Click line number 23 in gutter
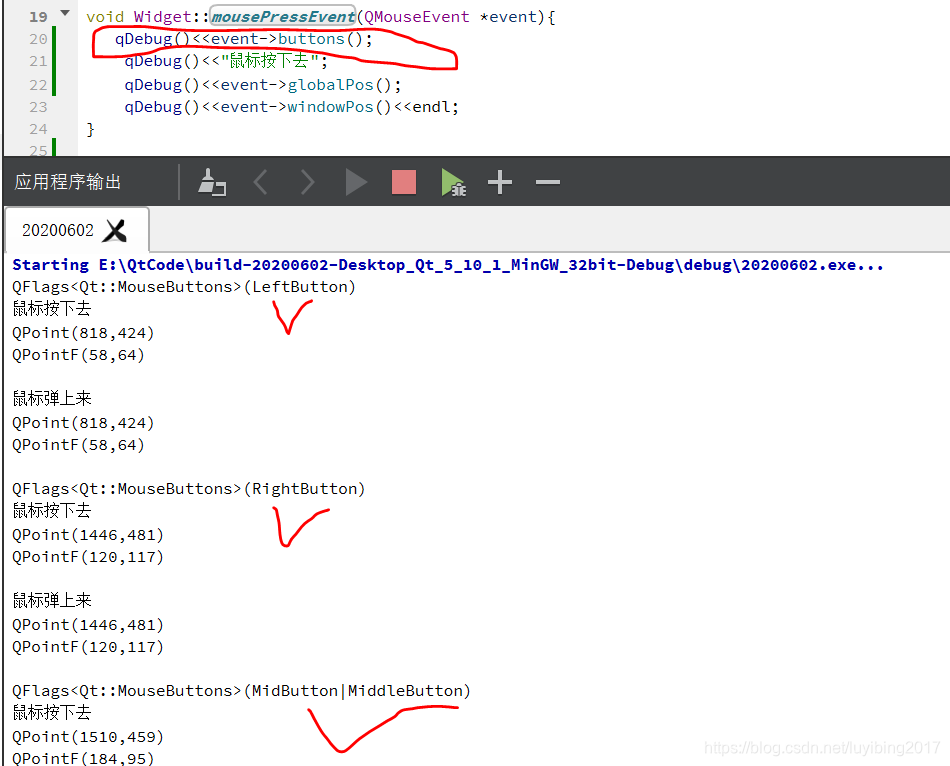 tap(38, 107)
